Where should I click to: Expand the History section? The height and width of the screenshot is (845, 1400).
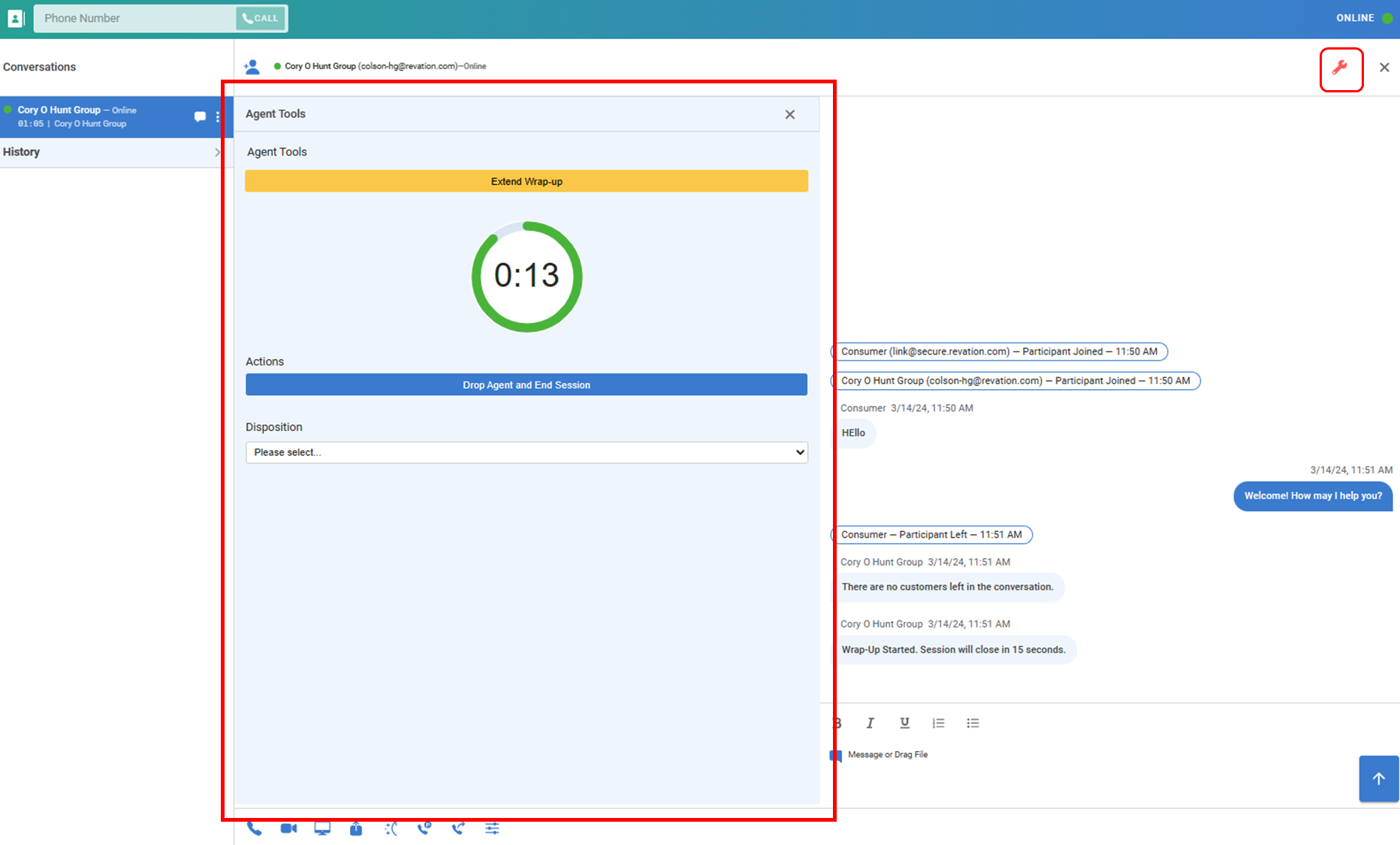click(x=111, y=152)
